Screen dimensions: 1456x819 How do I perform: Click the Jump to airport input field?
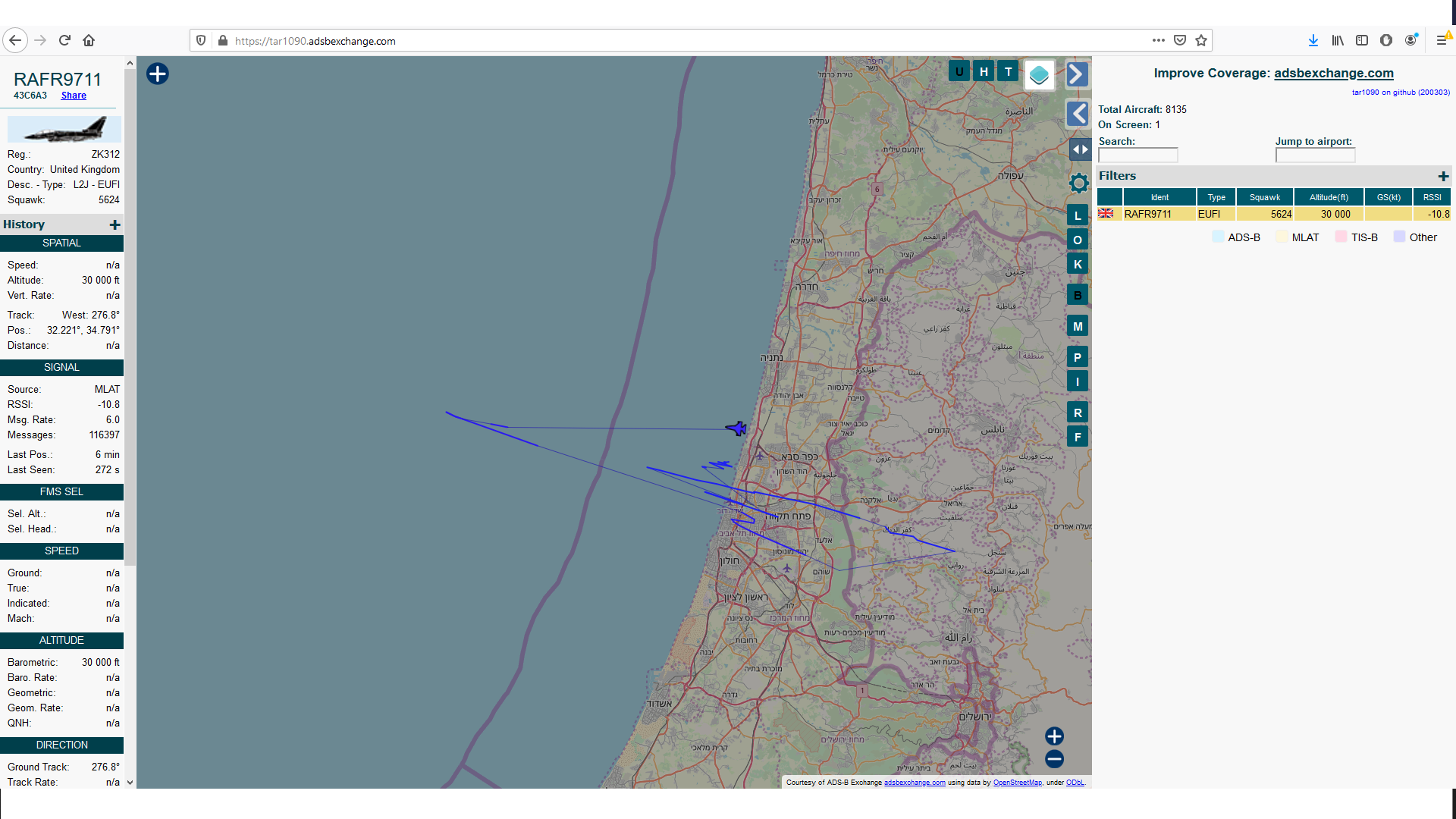1315,155
